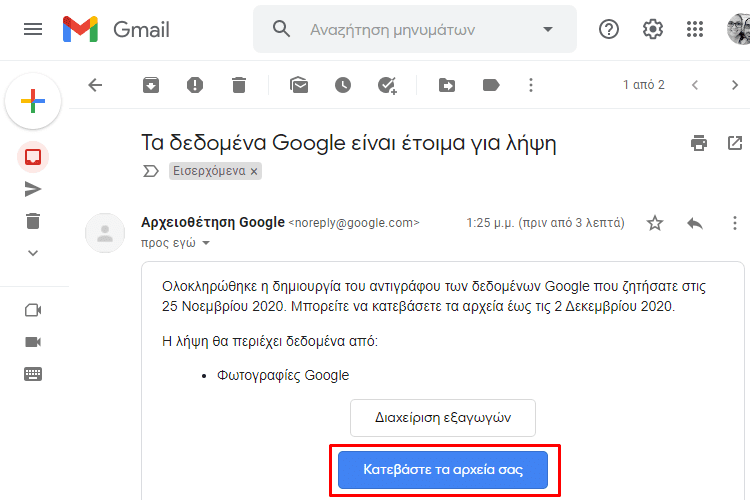Screen dimensions: 750x500
Task: Open toolbar More options dots
Action: tap(530, 85)
